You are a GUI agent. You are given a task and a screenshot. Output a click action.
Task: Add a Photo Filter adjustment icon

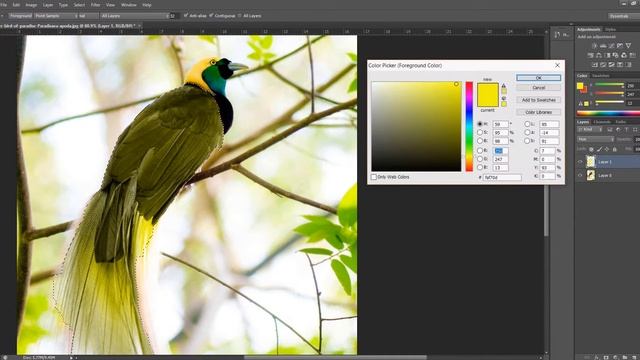[616, 55]
